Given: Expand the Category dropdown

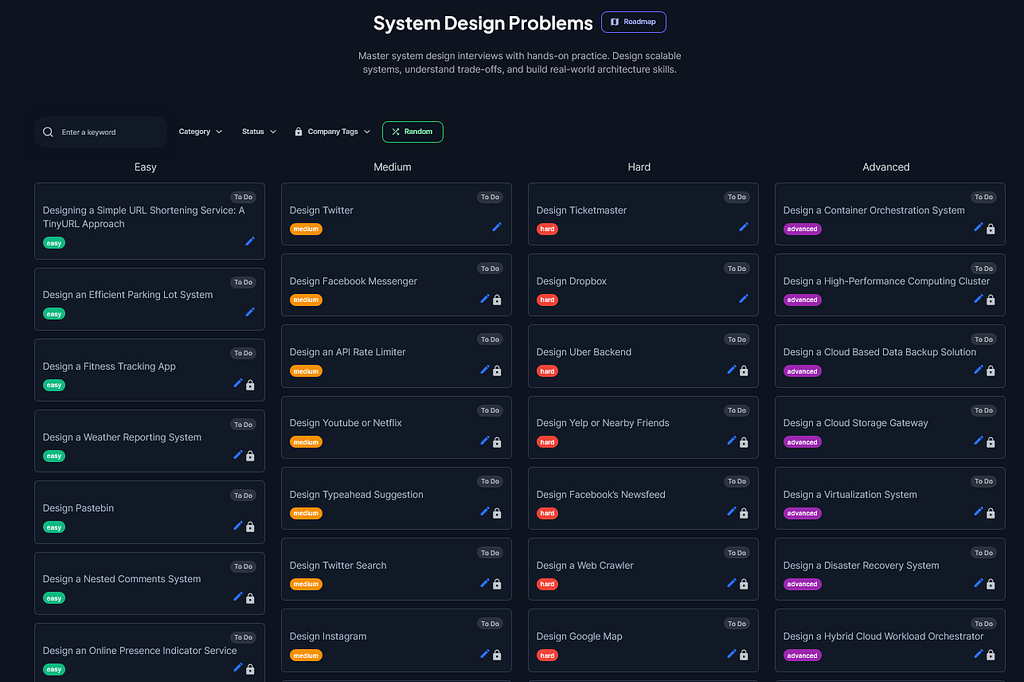Looking at the screenshot, I should pyautogui.click(x=200, y=132).
